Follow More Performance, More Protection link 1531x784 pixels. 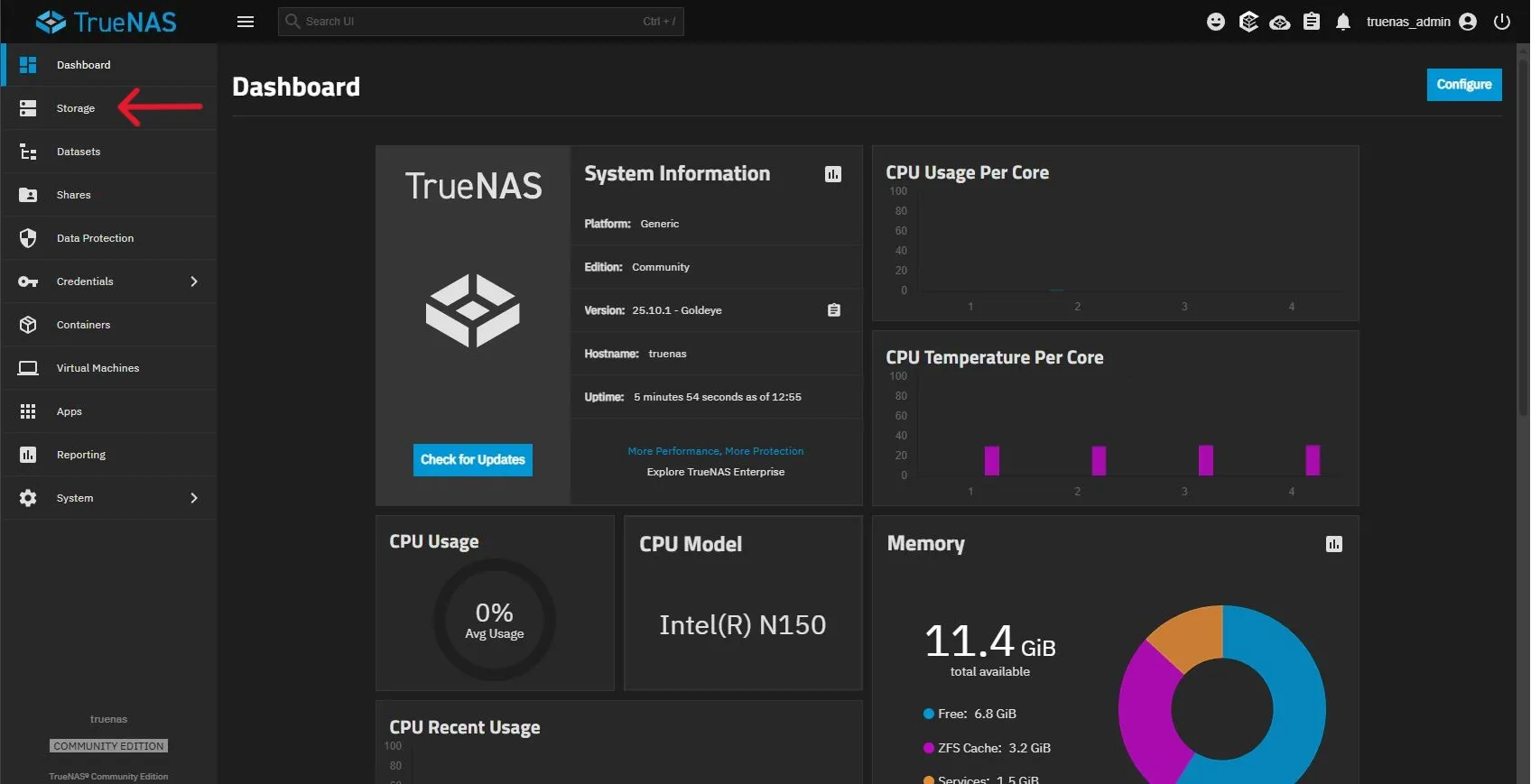click(716, 451)
